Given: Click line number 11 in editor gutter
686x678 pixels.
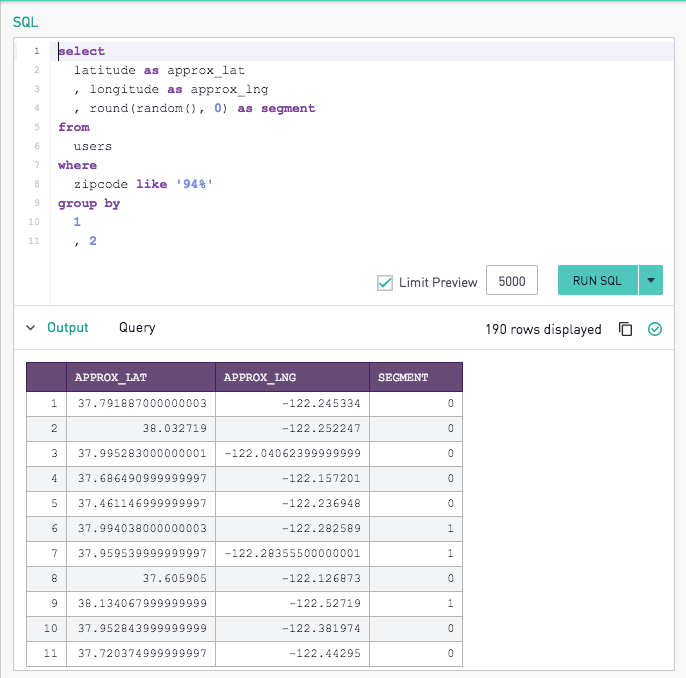Looking at the screenshot, I should [34, 241].
